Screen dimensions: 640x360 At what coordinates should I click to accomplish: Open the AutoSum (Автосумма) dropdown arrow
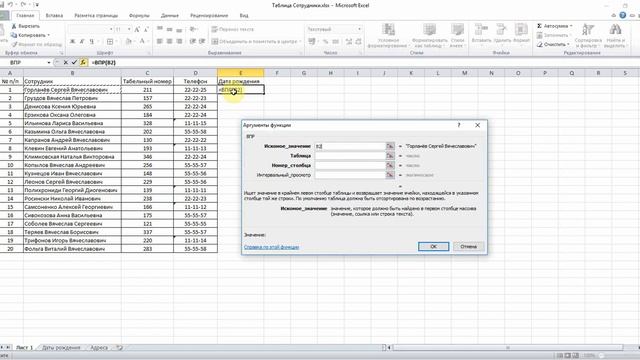point(571,26)
